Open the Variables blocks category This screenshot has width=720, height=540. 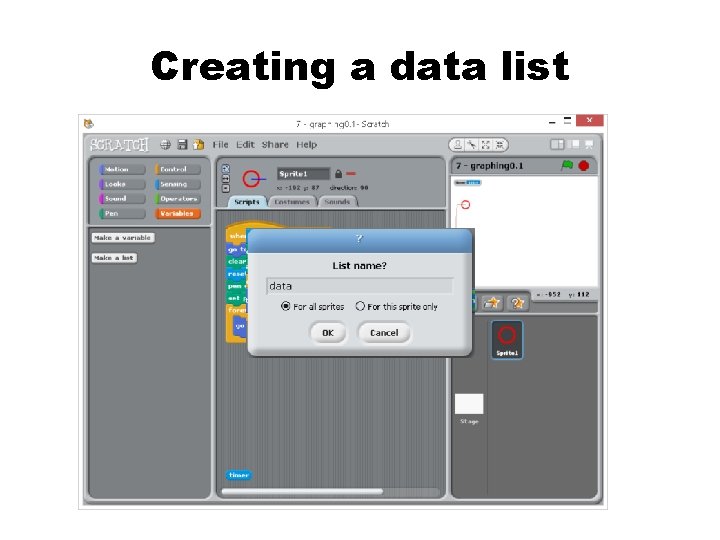tap(178, 214)
